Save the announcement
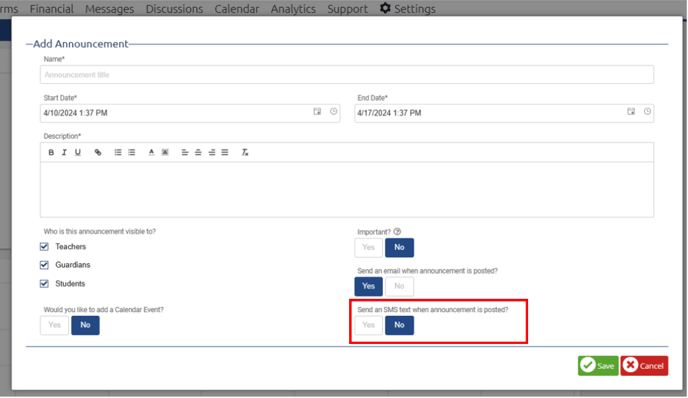Image resolution: width=688 pixels, height=398 pixels. pyautogui.click(x=598, y=366)
